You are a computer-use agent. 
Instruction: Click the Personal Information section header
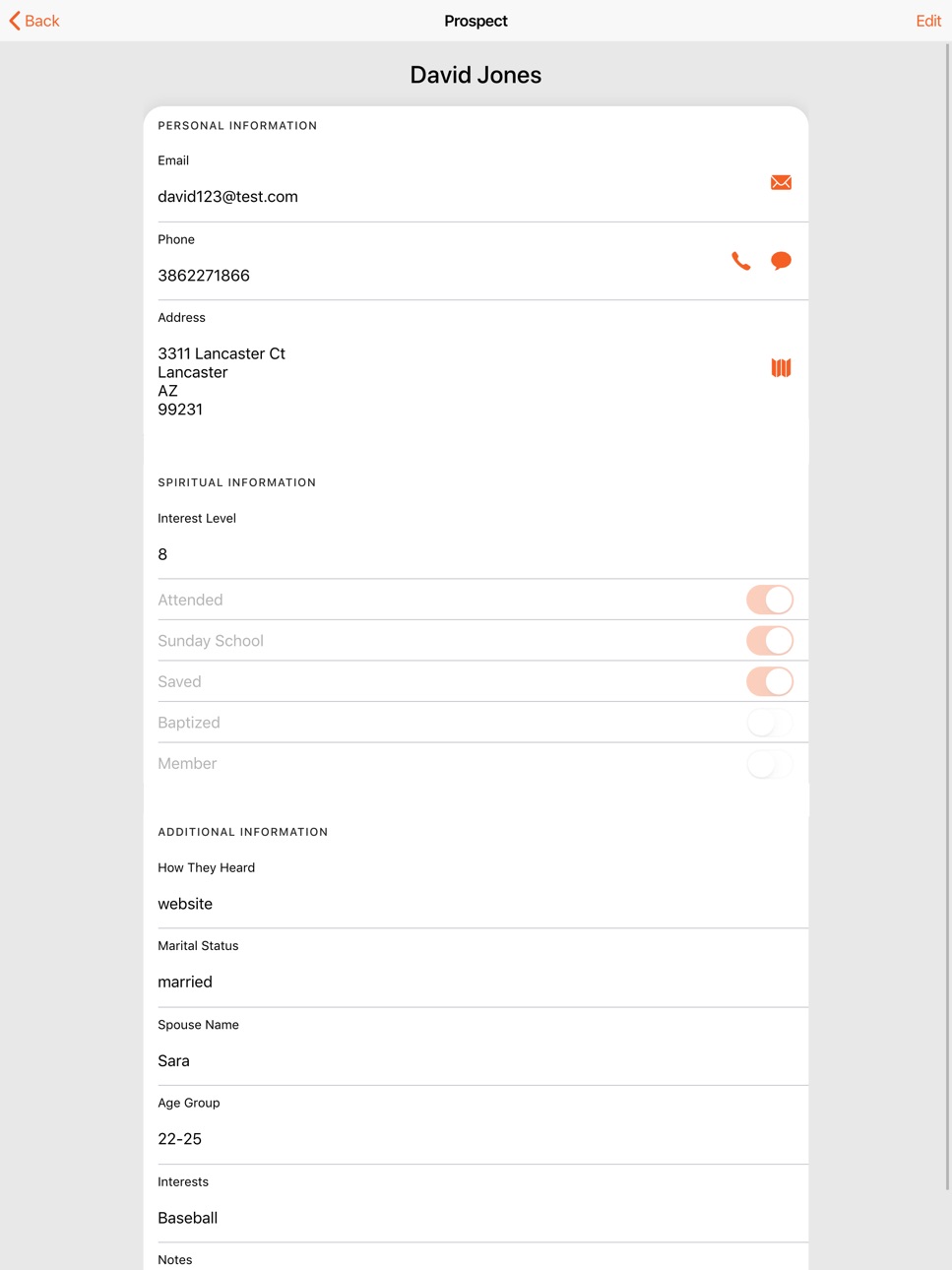pos(237,126)
